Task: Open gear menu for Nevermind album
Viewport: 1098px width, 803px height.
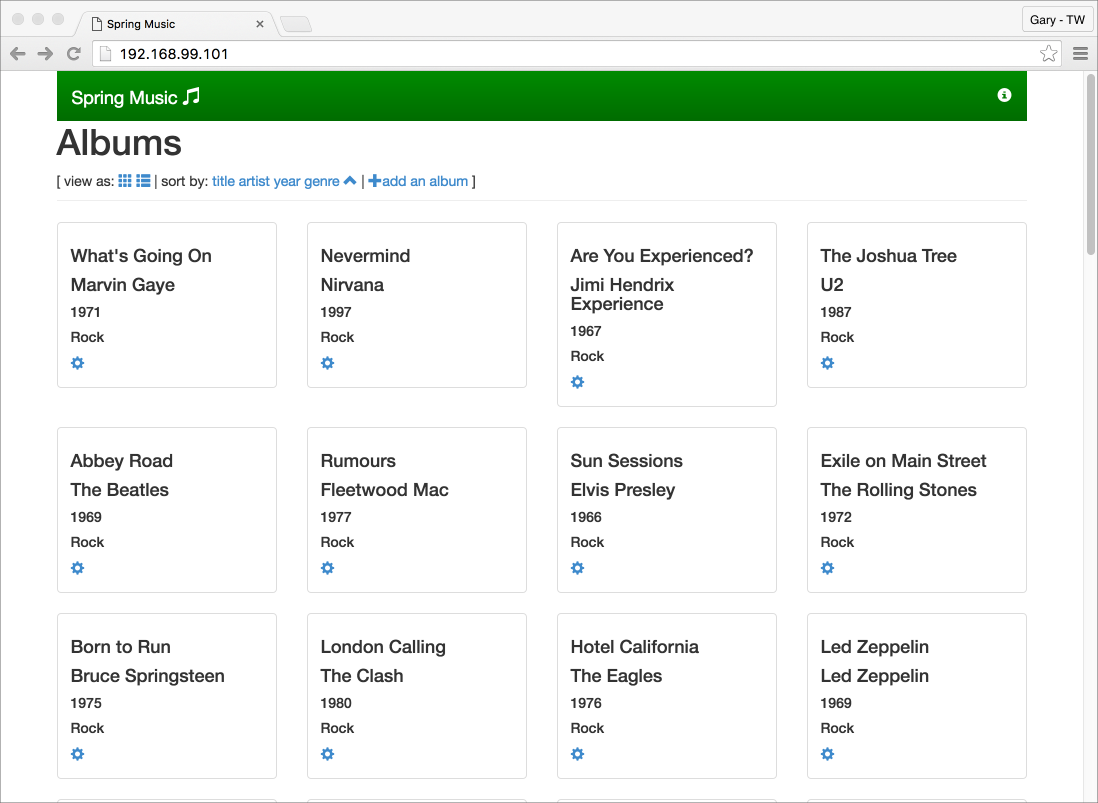Action: point(327,363)
